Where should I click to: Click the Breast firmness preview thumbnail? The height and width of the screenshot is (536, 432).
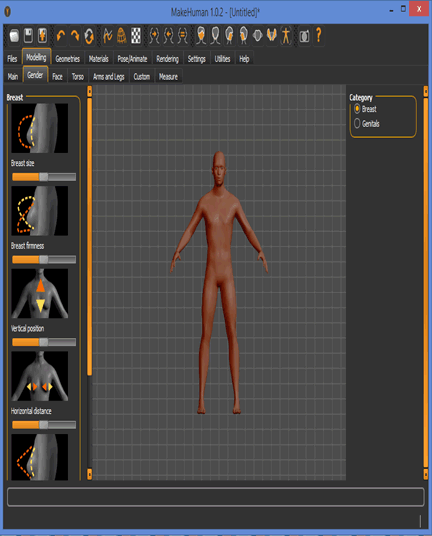40,211
